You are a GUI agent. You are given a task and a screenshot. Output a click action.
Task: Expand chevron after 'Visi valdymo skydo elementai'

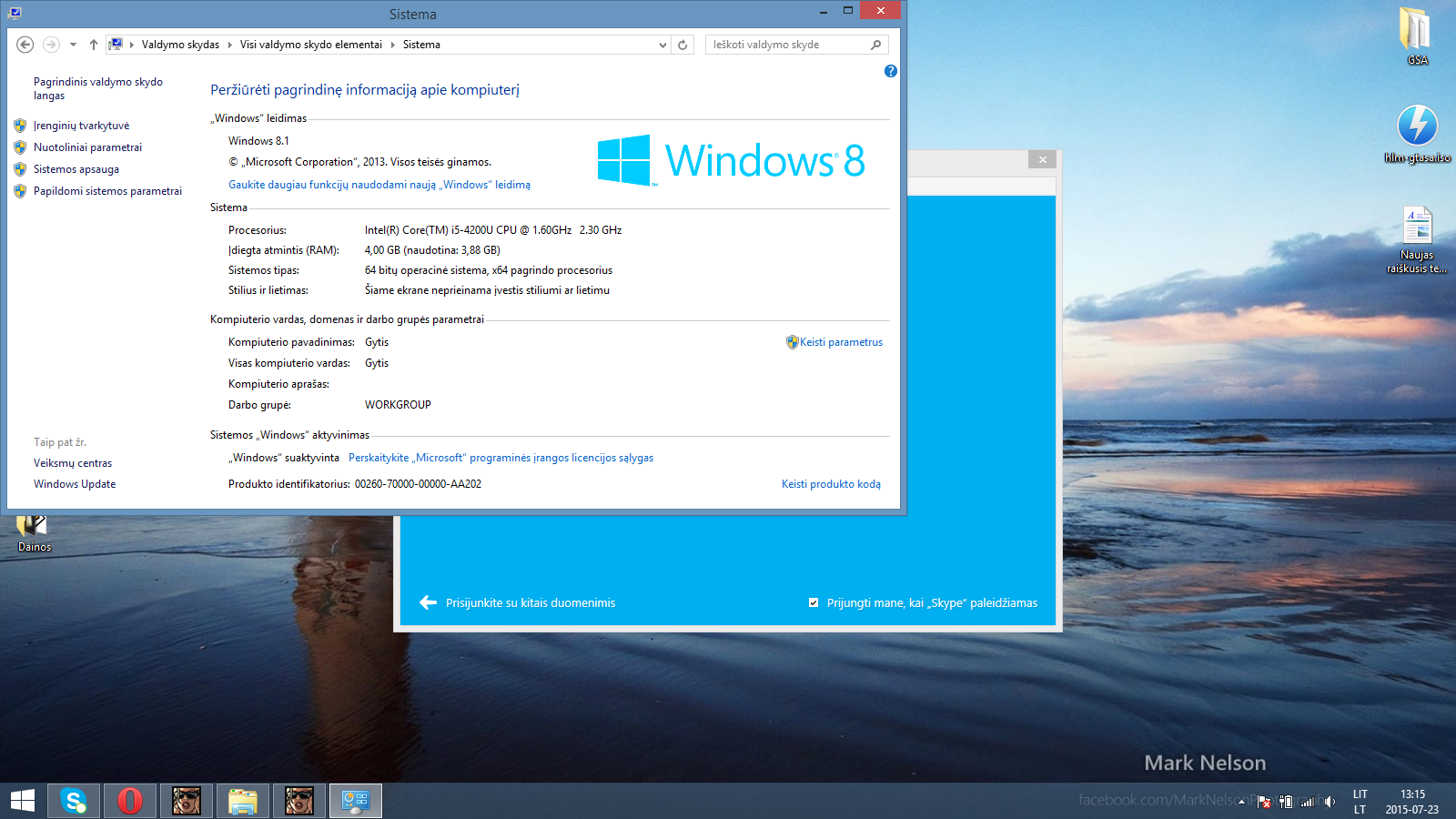[392, 45]
